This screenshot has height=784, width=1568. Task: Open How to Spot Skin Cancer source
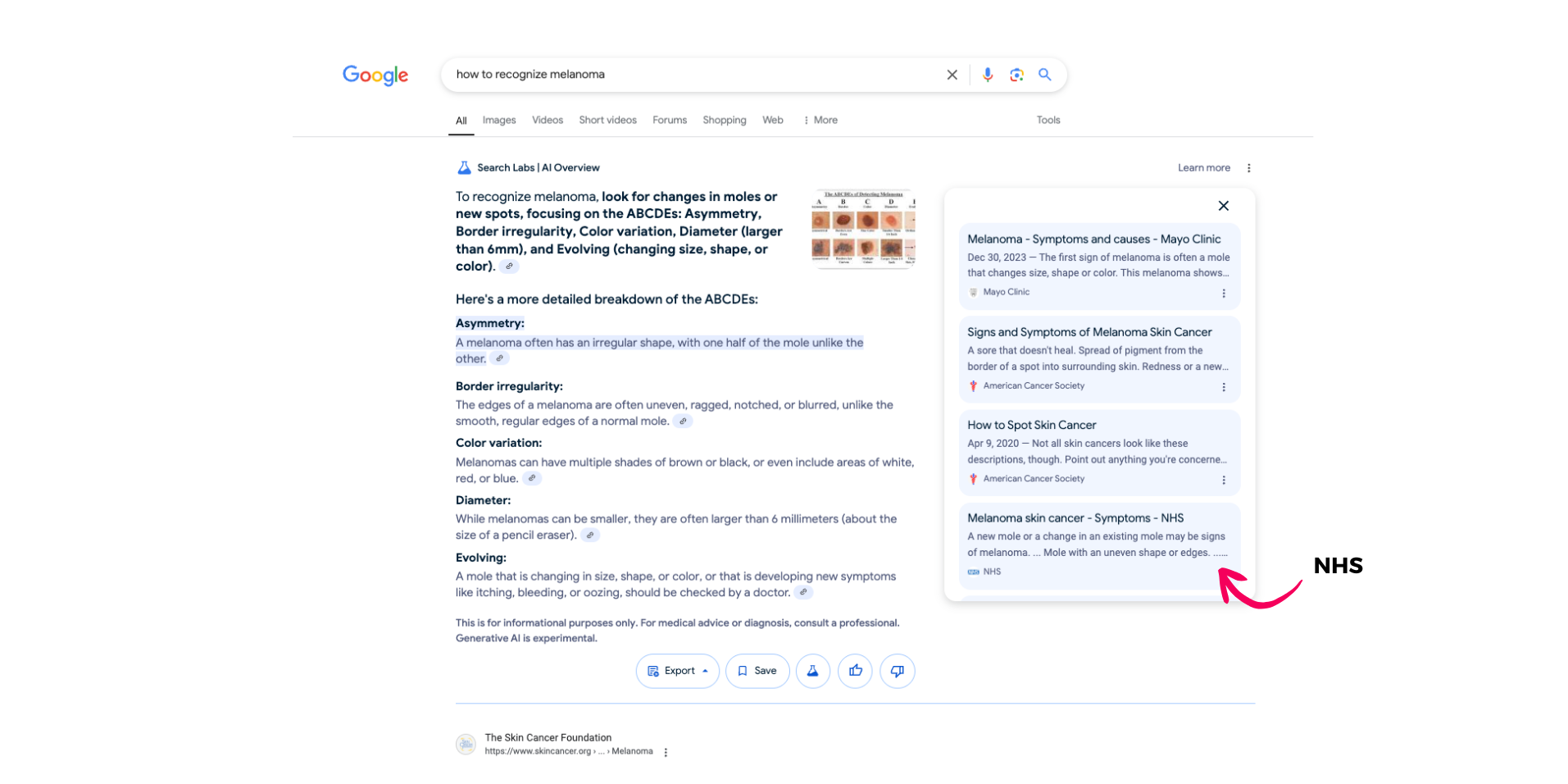tap(1031, 425)
